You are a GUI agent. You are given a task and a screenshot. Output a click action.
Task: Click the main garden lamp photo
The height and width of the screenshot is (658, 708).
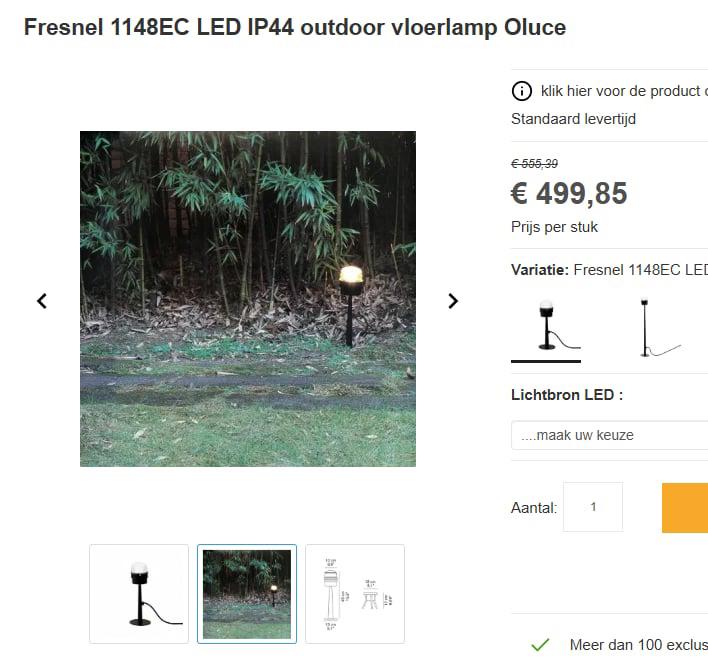[248, 298]
